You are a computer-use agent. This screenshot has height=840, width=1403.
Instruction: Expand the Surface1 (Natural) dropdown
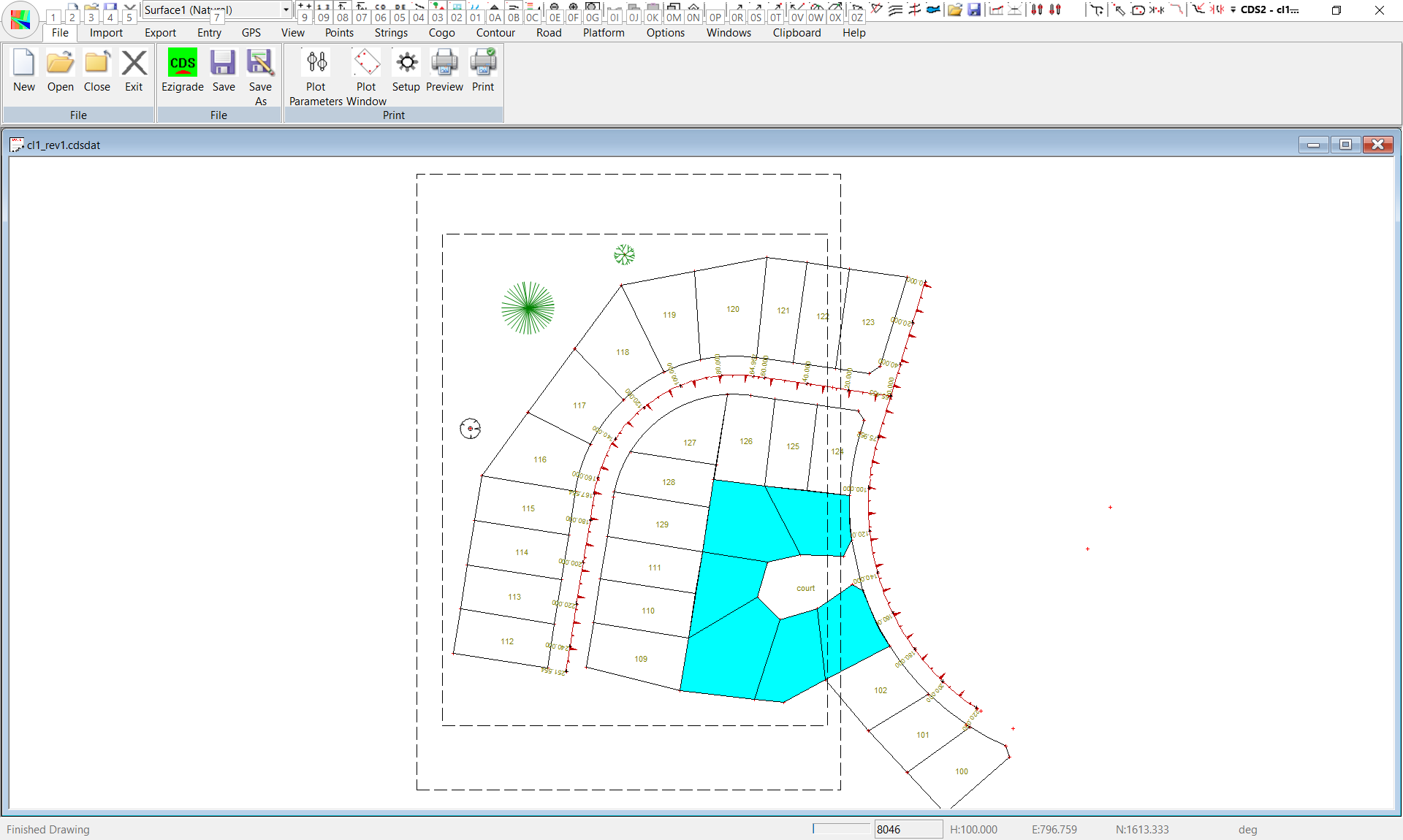click(286, 9)
